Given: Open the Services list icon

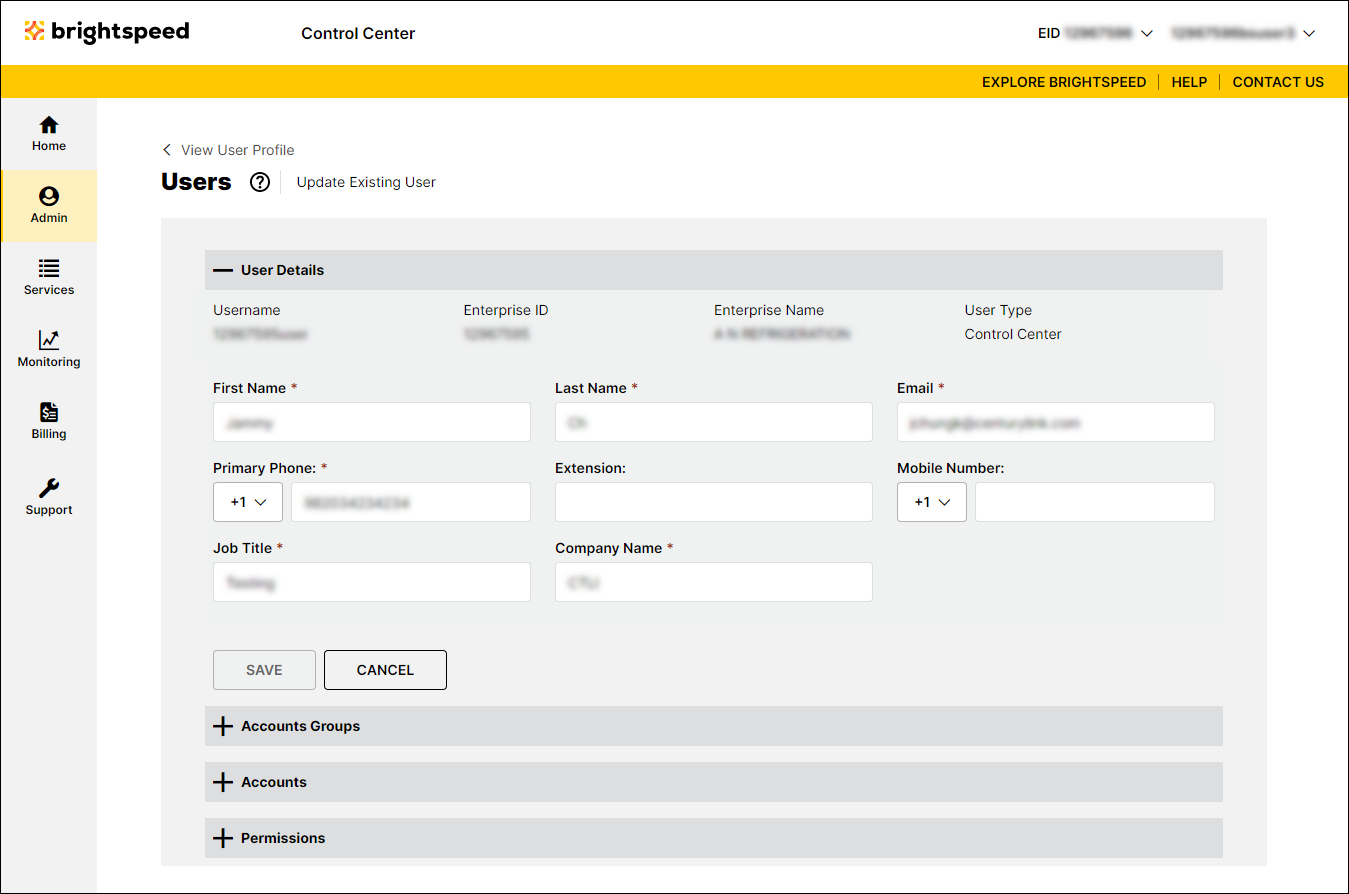Looking at the screenshot, I should [49, 268].
